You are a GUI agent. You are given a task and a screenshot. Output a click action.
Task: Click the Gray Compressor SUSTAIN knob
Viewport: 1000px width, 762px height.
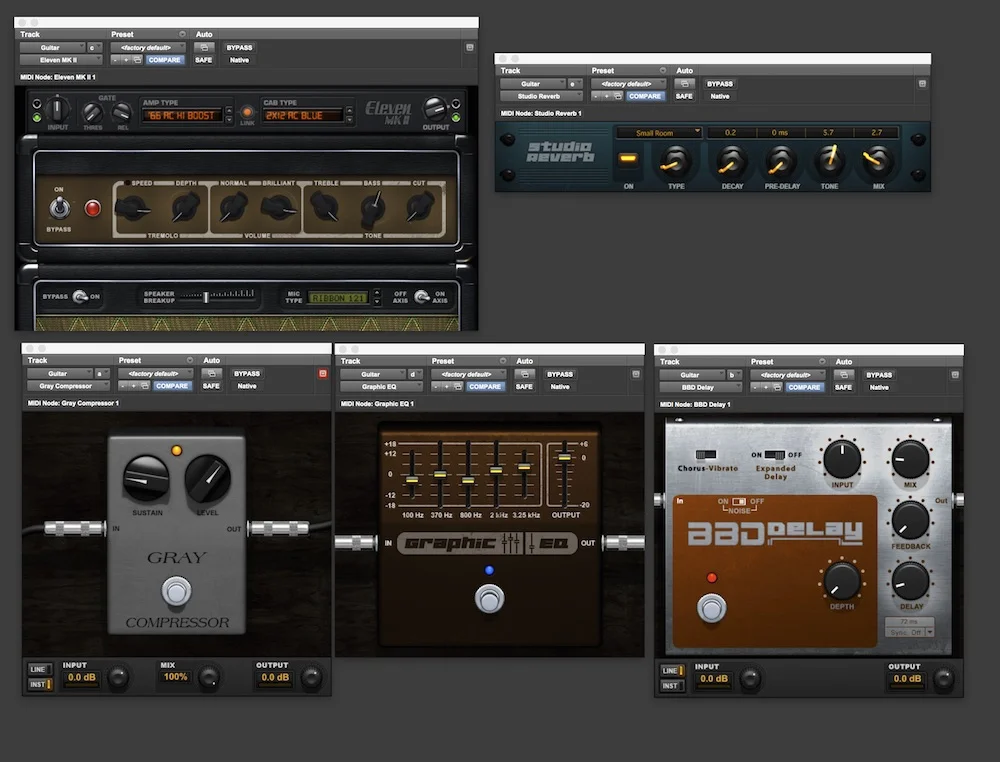(146, 479)
